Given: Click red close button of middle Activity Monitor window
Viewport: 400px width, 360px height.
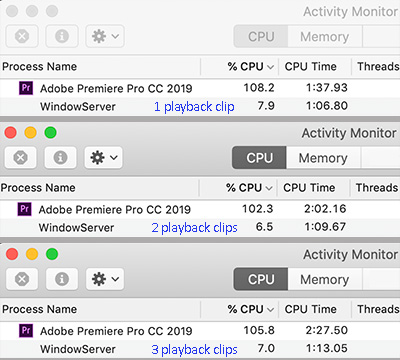Looking at the screenshot, I should point(11,133).
